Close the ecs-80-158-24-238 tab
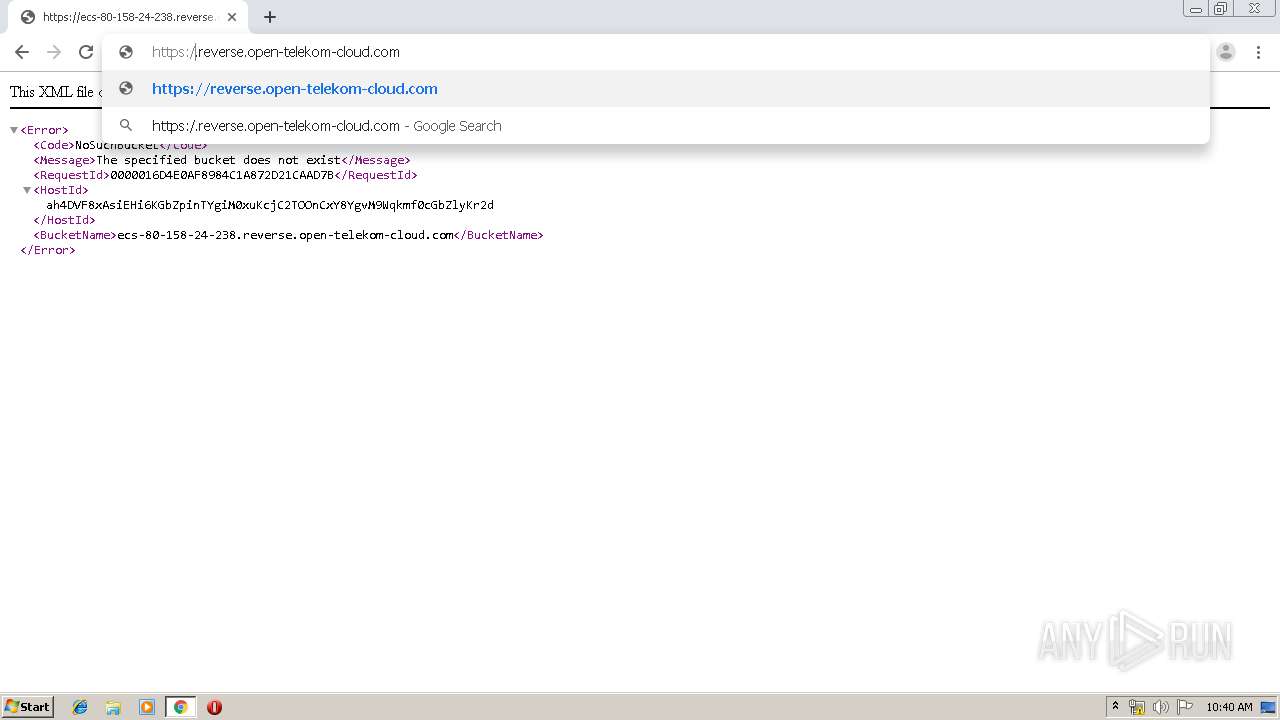This screenshot has width=1280, height=720. (x=232, y=17)
